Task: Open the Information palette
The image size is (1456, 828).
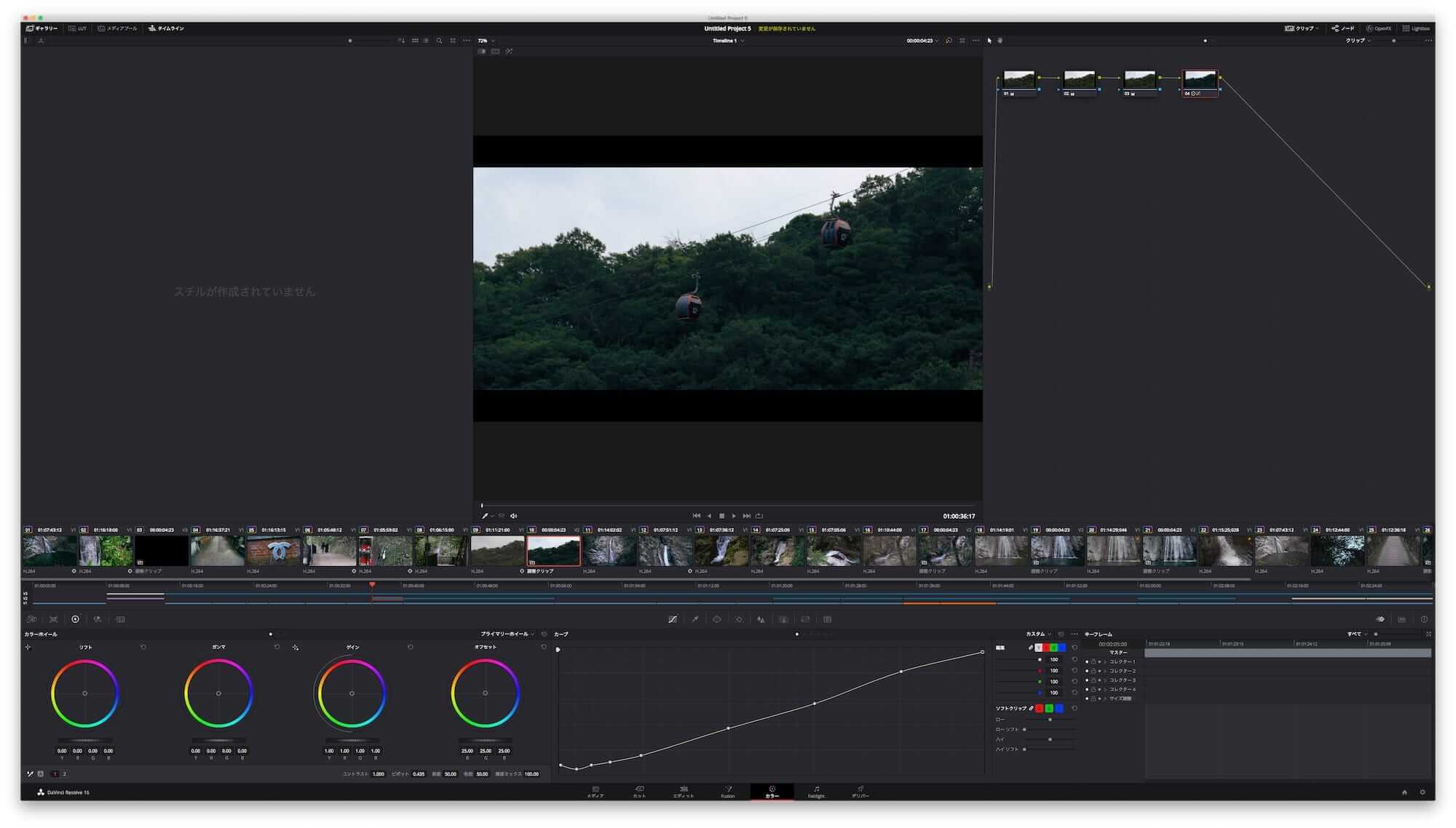Action: [1424, 619]
